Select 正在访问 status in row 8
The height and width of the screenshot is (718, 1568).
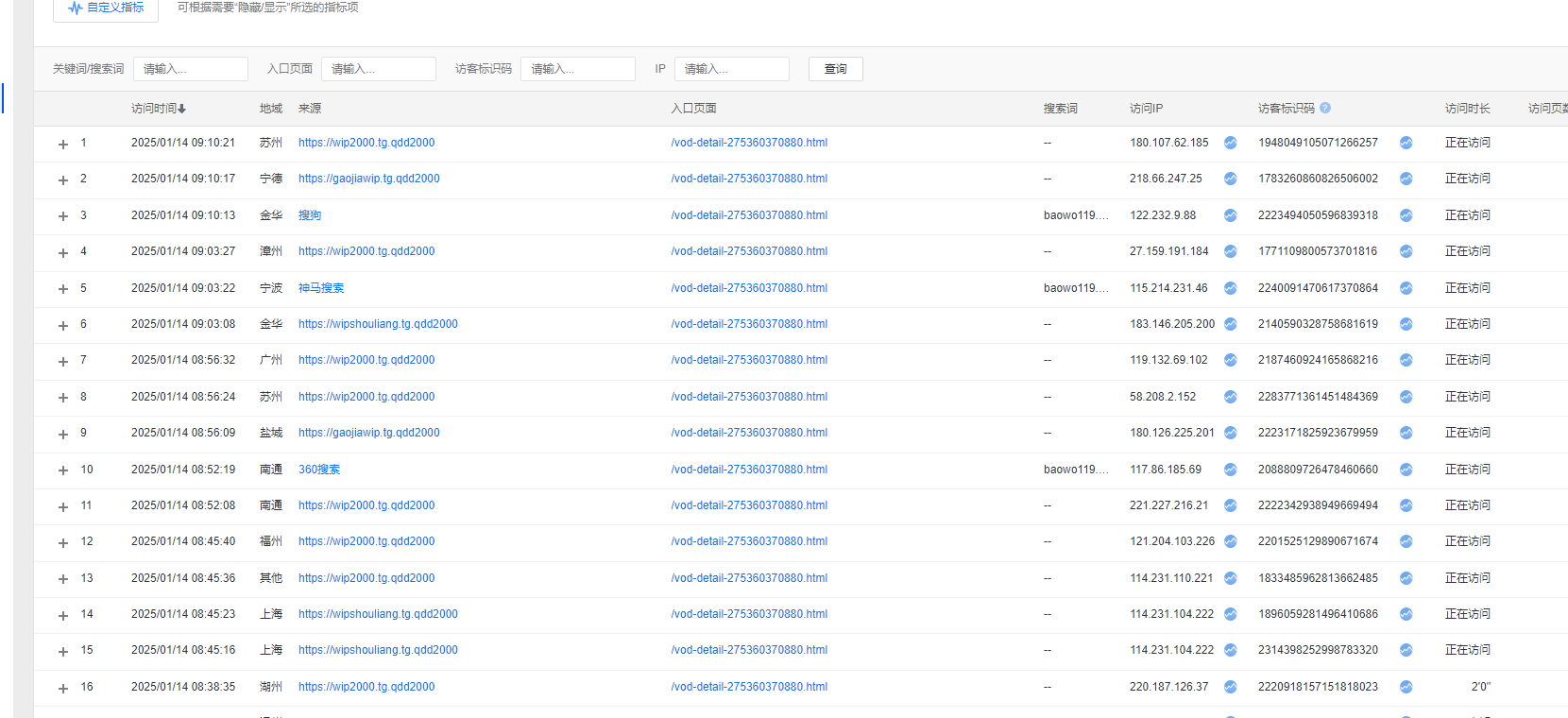pos(1468,397)
